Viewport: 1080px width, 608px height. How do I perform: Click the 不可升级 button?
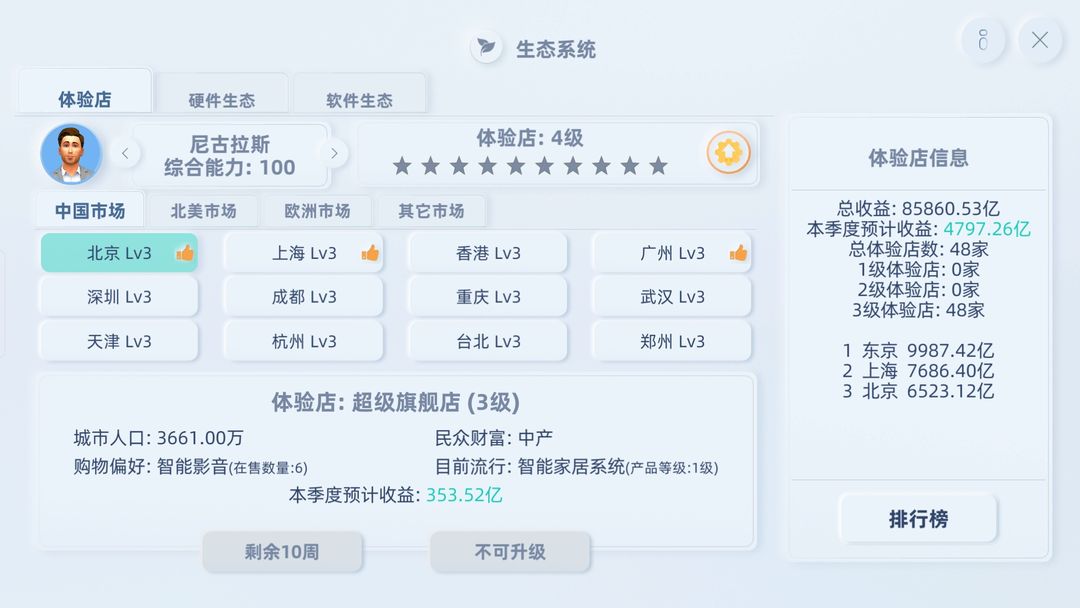[510, 552]
